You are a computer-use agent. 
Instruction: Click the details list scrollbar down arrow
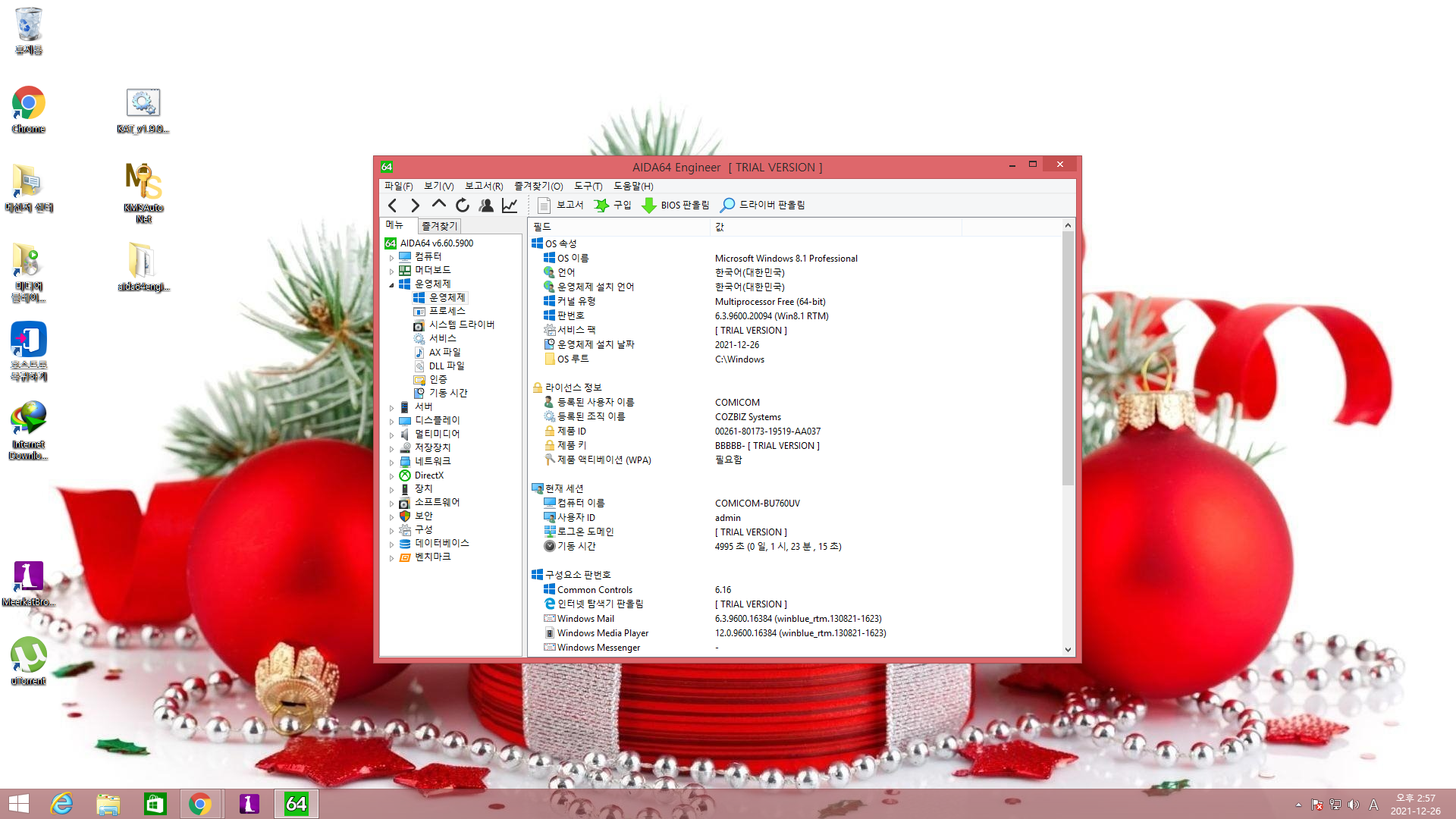(x=1068, y=650)
